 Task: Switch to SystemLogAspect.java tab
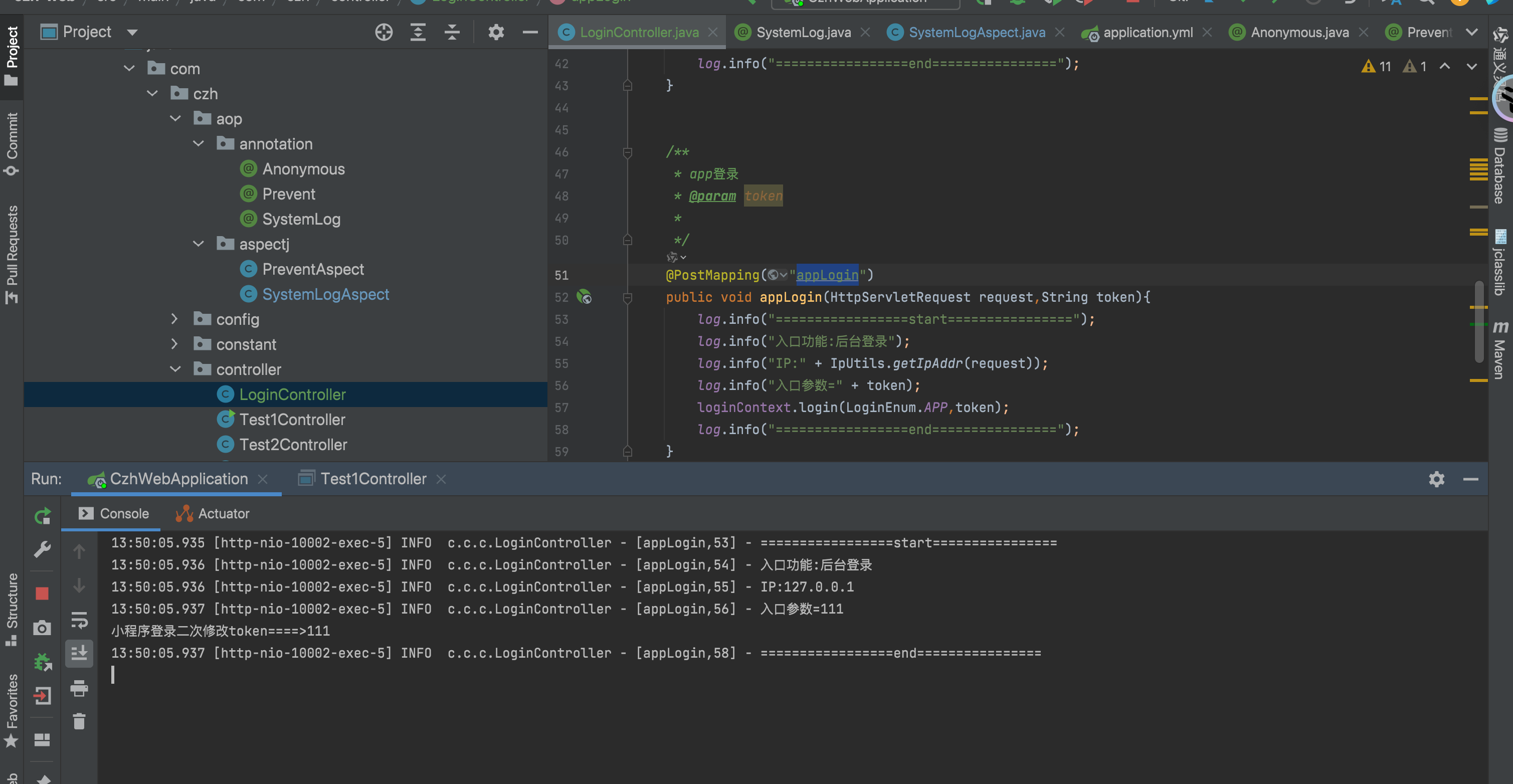tap(976, 32)
